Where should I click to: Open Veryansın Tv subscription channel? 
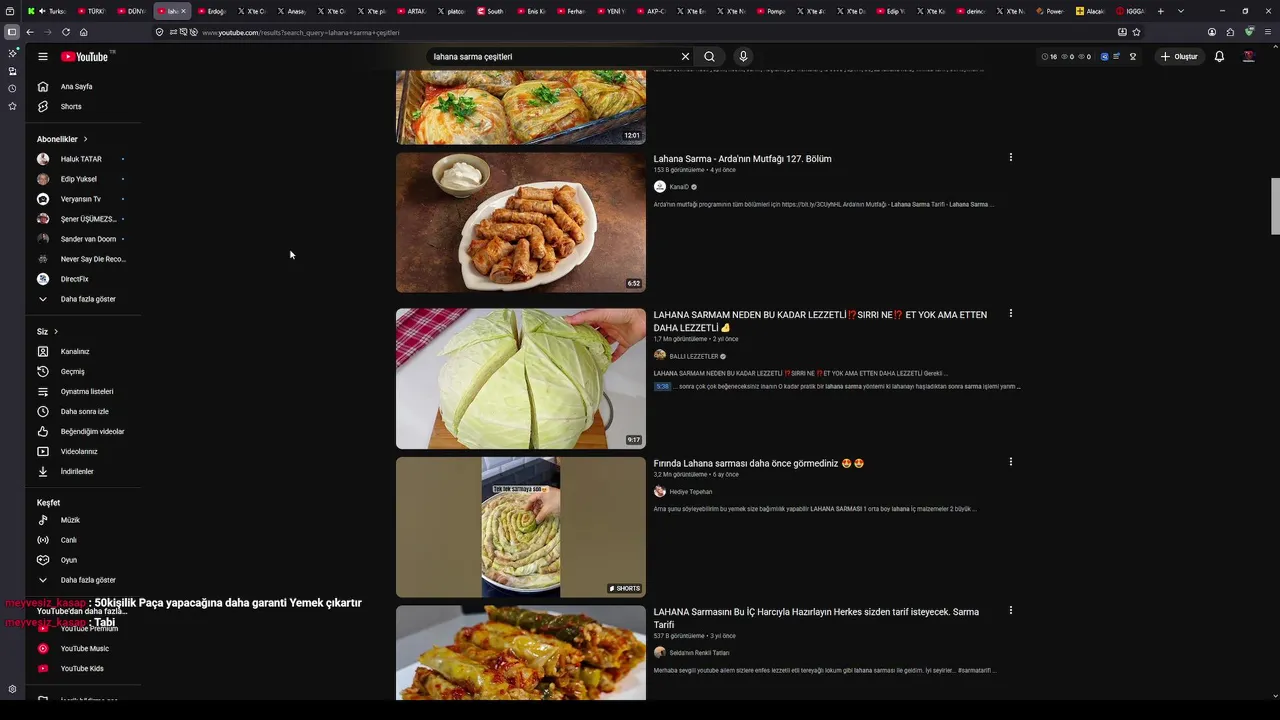pos(83,199)
